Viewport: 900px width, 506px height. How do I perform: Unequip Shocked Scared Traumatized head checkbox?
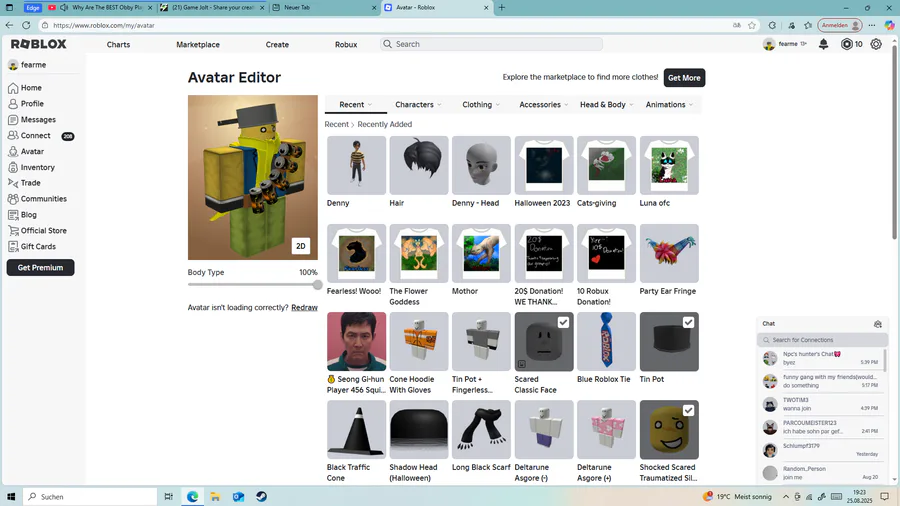tap(688, 411)
